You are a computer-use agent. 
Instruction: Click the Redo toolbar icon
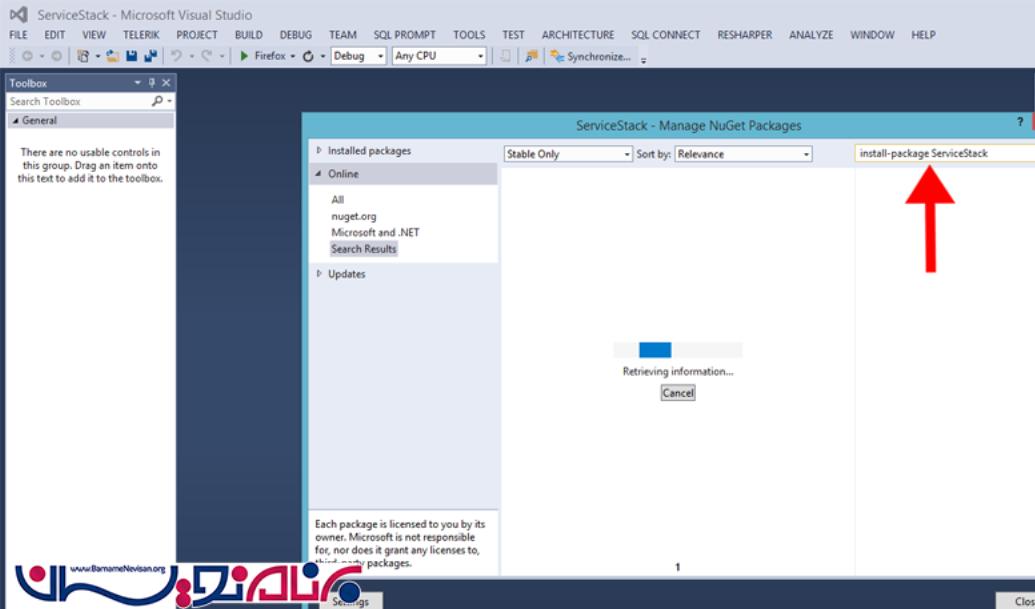[x=207, y=56]
